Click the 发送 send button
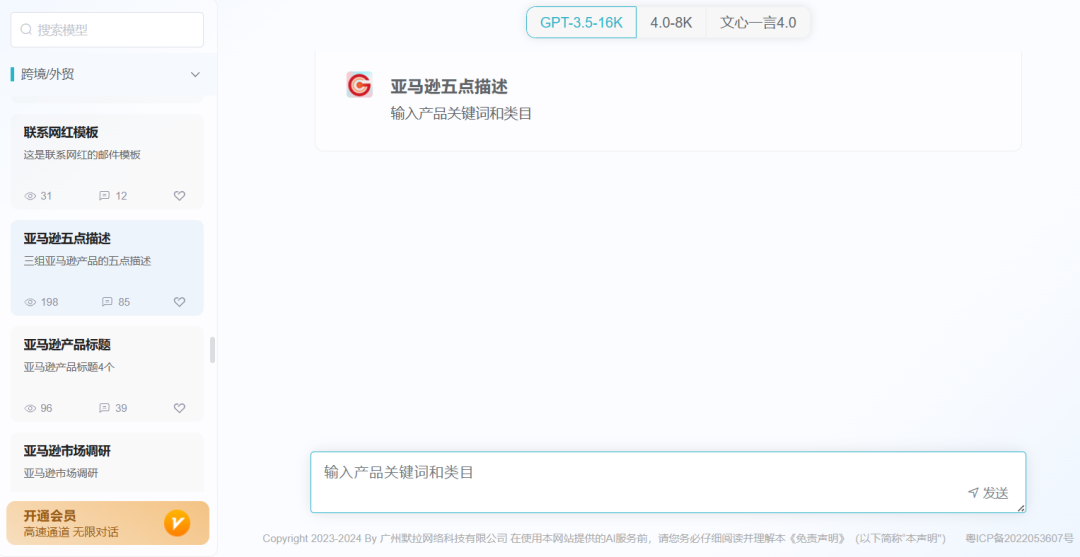 pos(988,493)
